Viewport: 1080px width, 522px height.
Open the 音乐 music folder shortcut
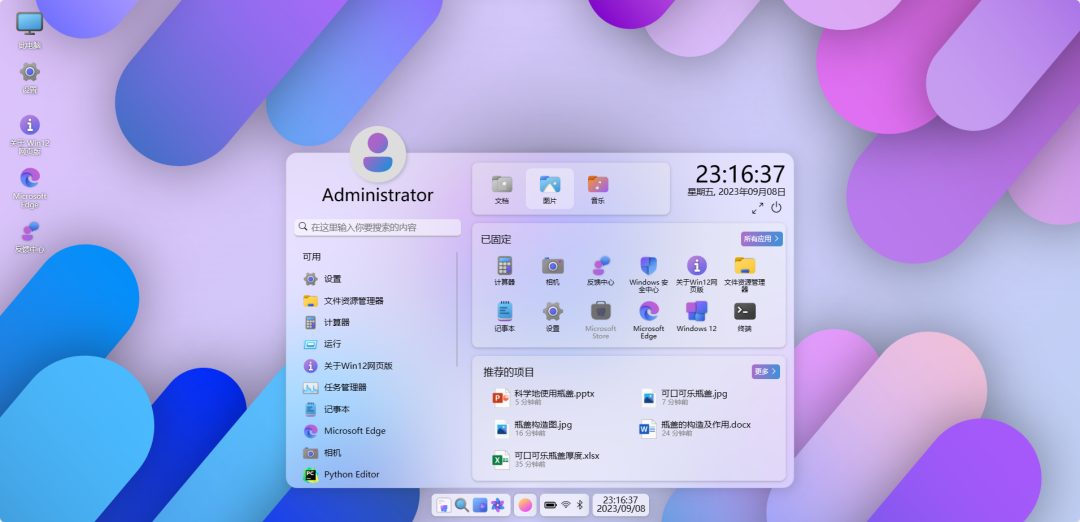coord(598,189)
